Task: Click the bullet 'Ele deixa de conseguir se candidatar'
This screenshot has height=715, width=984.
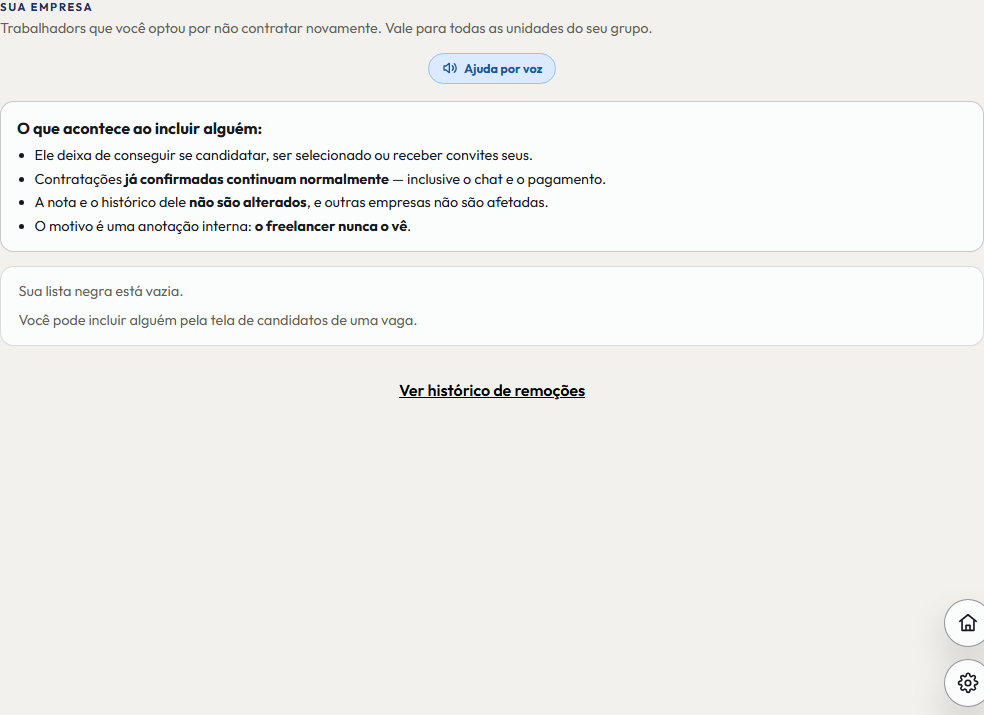Action: coord(283,155)
